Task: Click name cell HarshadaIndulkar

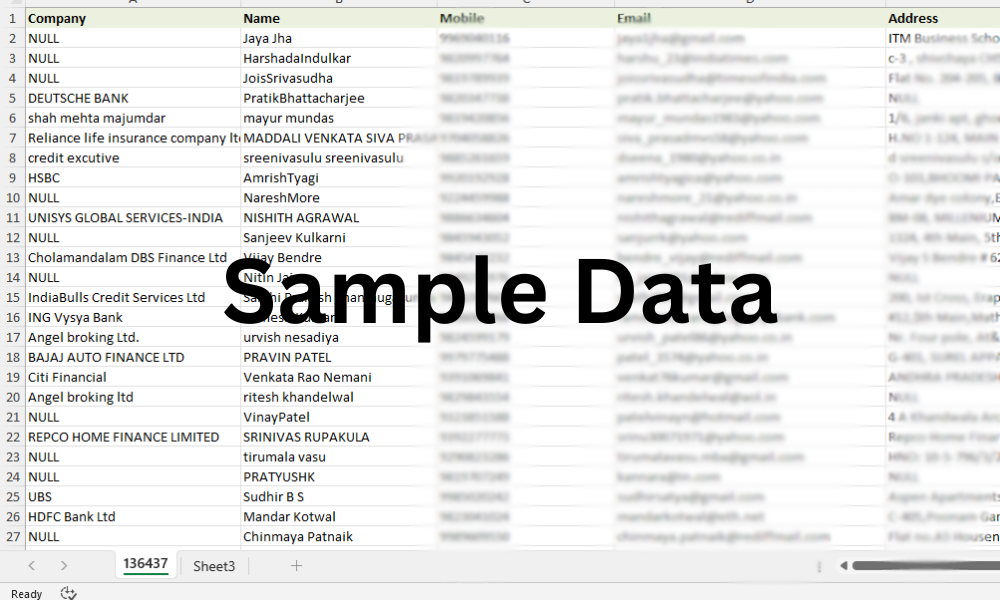Action: pos(339,59)
